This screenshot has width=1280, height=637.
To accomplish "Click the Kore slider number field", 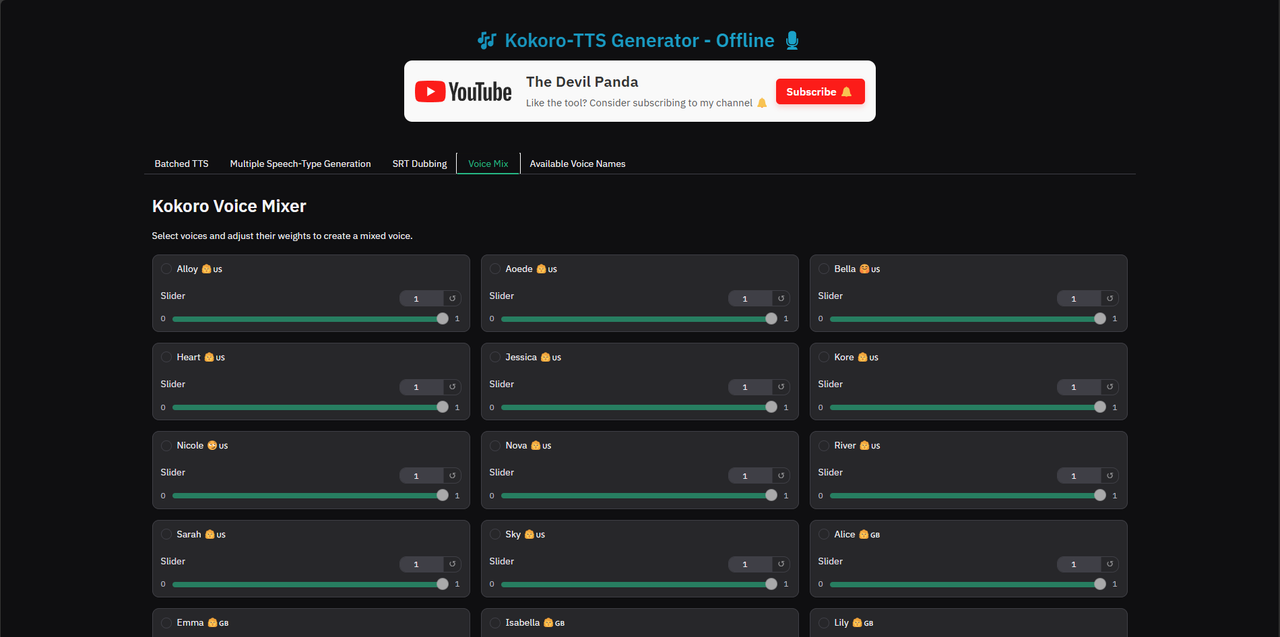I will click(x=1079, y=387).
